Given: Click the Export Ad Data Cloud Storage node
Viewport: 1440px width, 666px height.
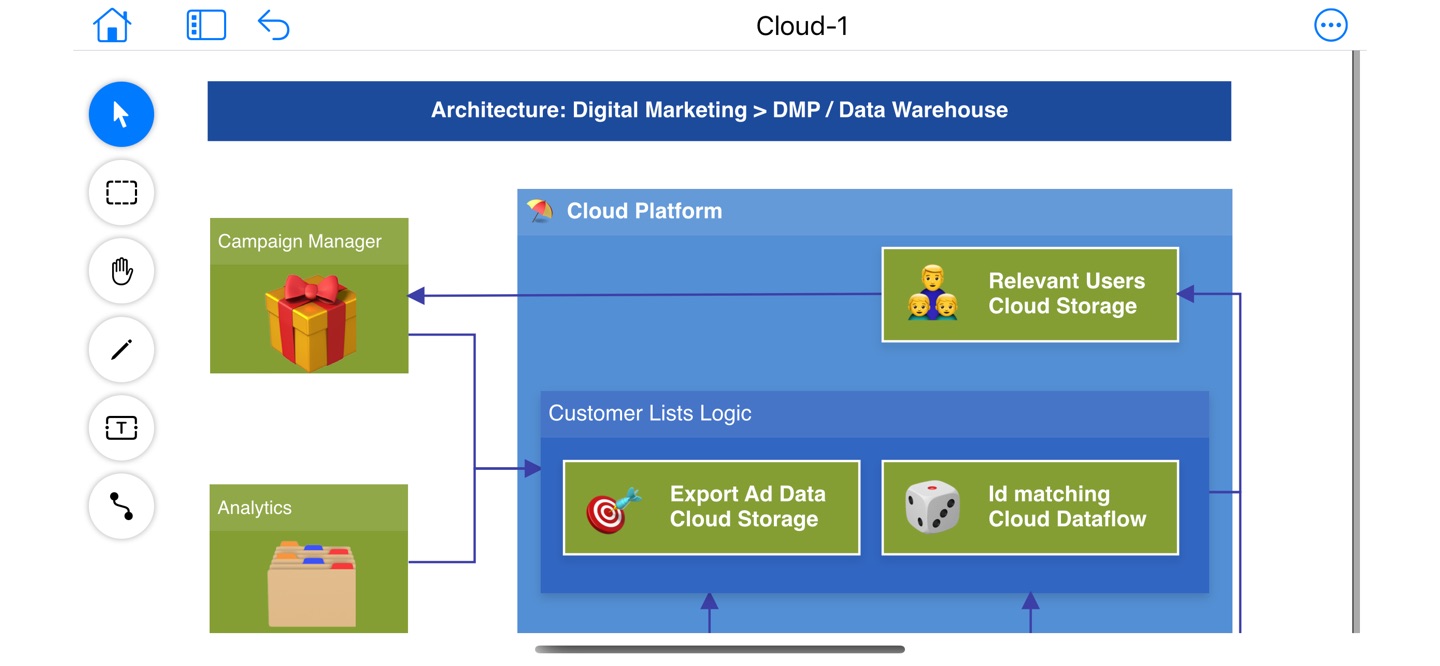Looking at the screenshot, I should 711,507.
